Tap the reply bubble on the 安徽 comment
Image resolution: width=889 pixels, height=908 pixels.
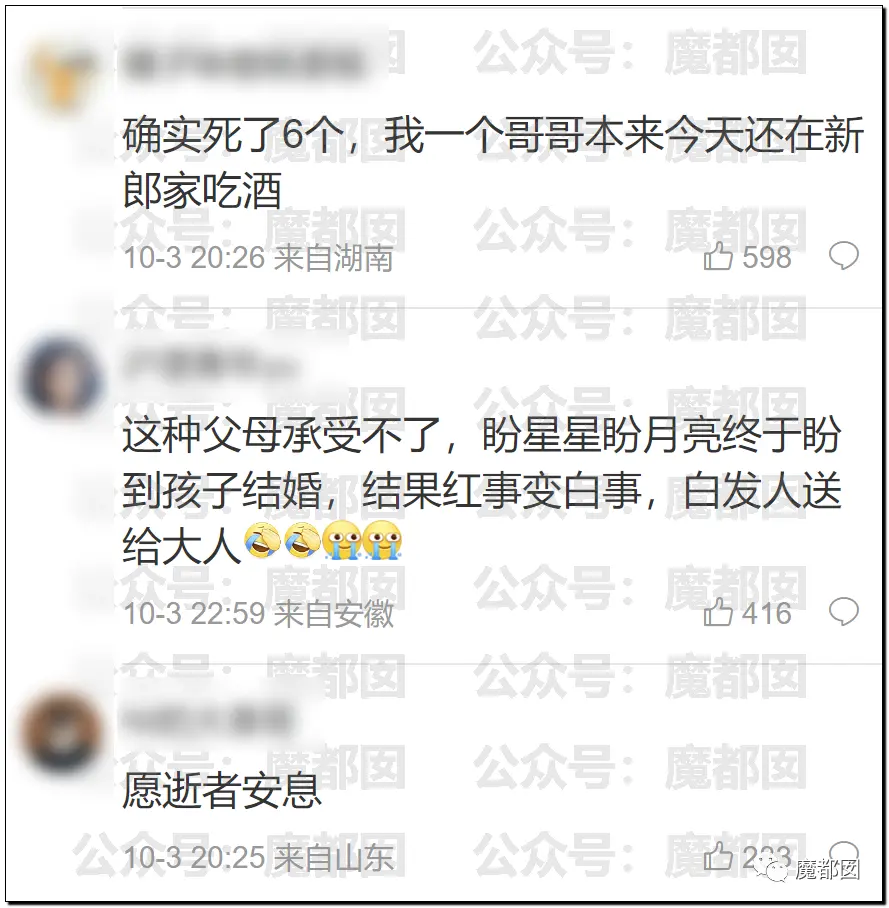coord(843,612)
